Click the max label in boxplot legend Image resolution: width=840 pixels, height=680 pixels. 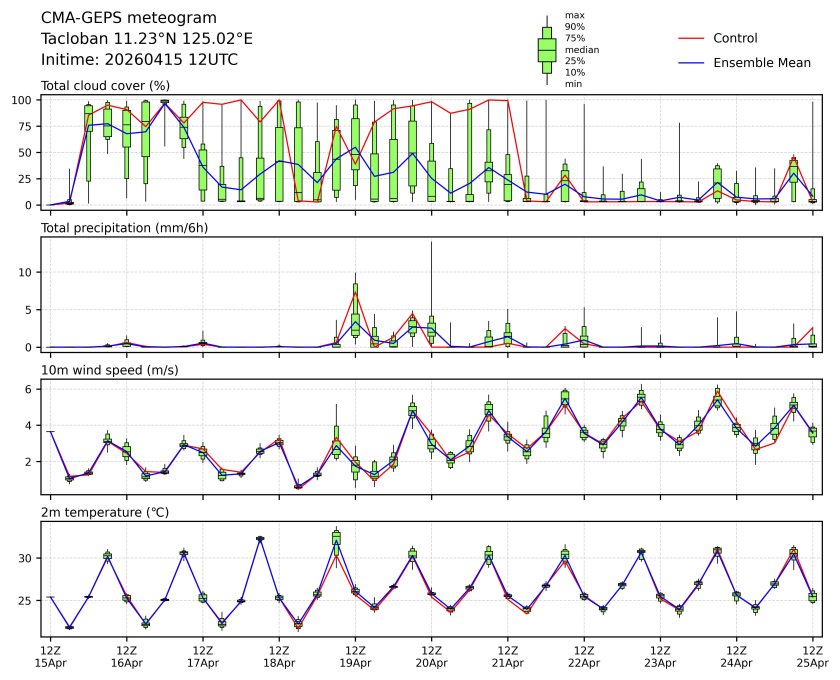pos(573,16)
